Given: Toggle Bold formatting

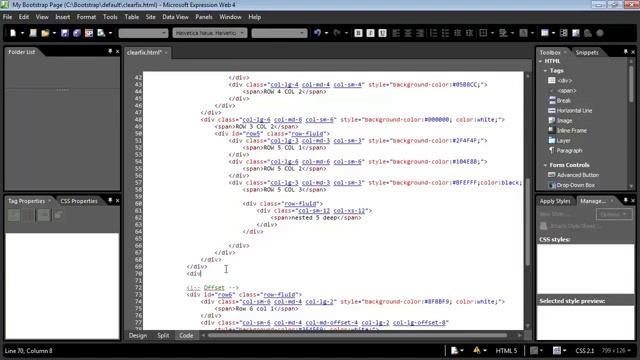Looking at the screenshot, I should (358, 33).
